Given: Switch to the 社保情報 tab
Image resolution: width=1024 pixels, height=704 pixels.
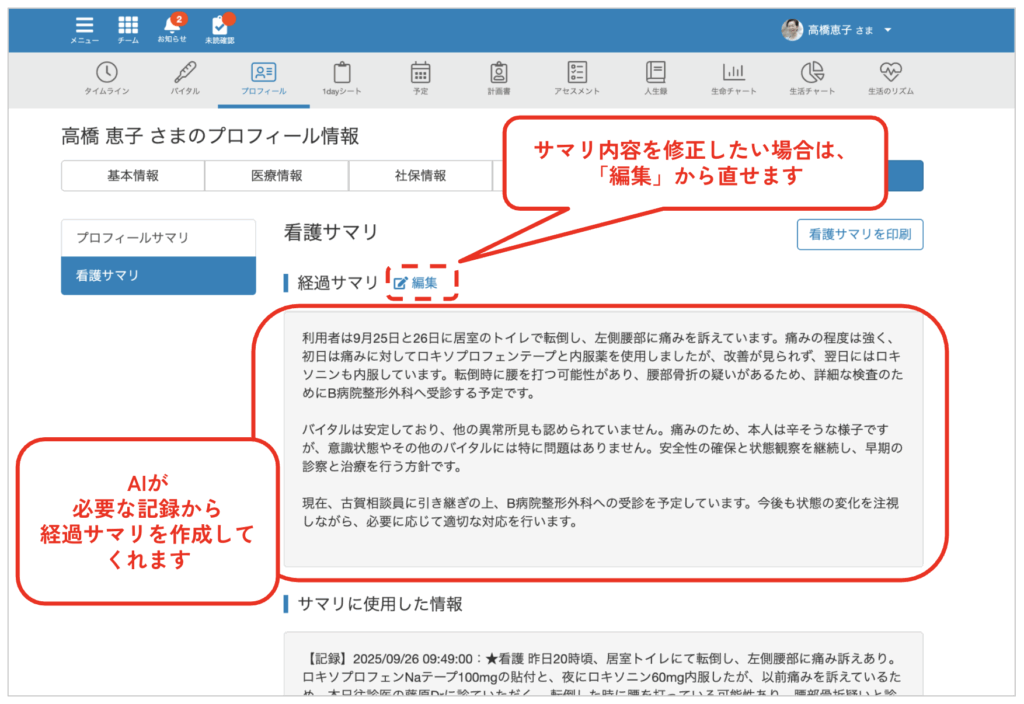Looking at the screenshot, I should pyautogui.click(x=420, y=175).
